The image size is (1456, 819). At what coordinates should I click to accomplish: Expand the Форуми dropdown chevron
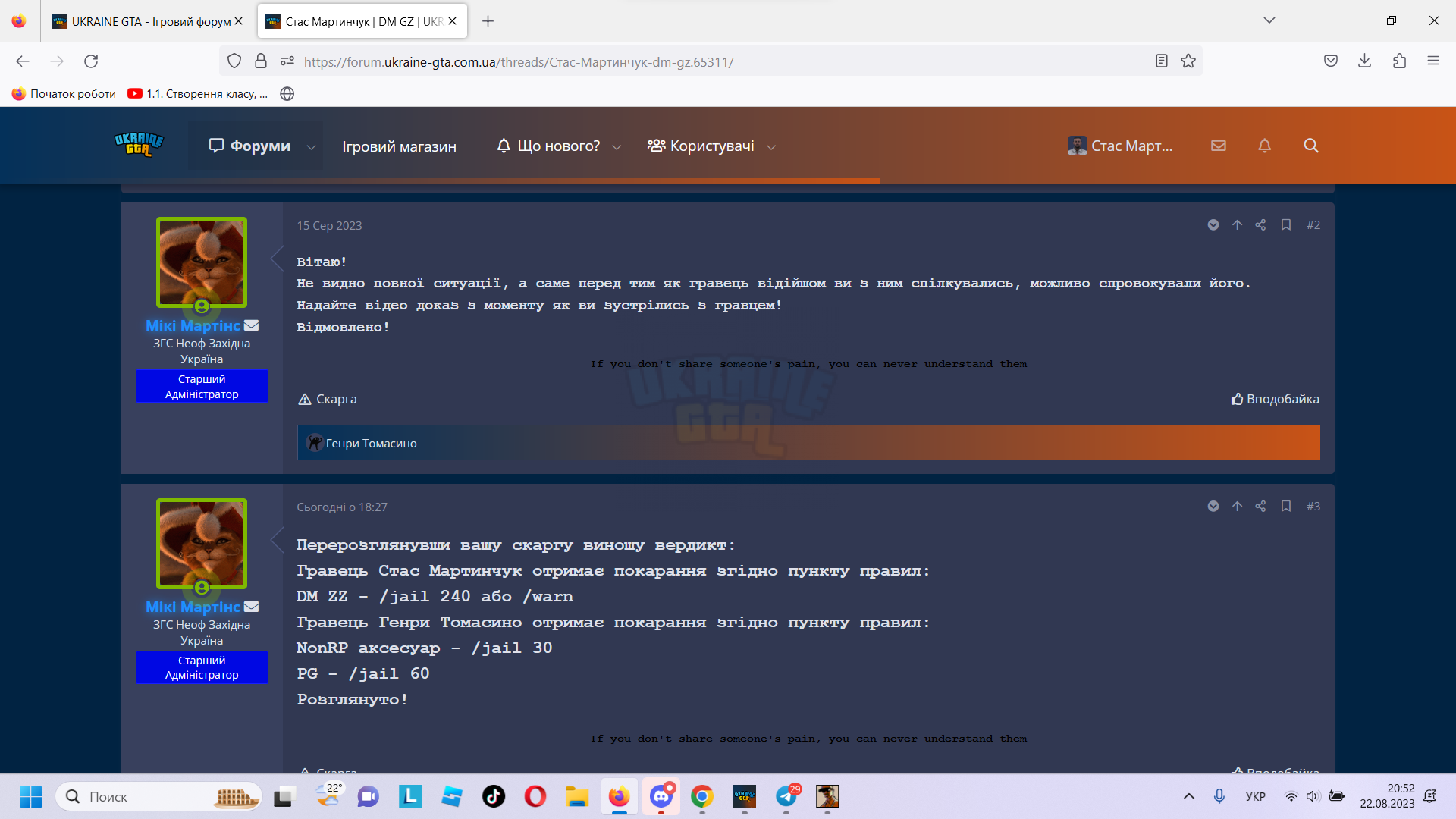[311, 147]
